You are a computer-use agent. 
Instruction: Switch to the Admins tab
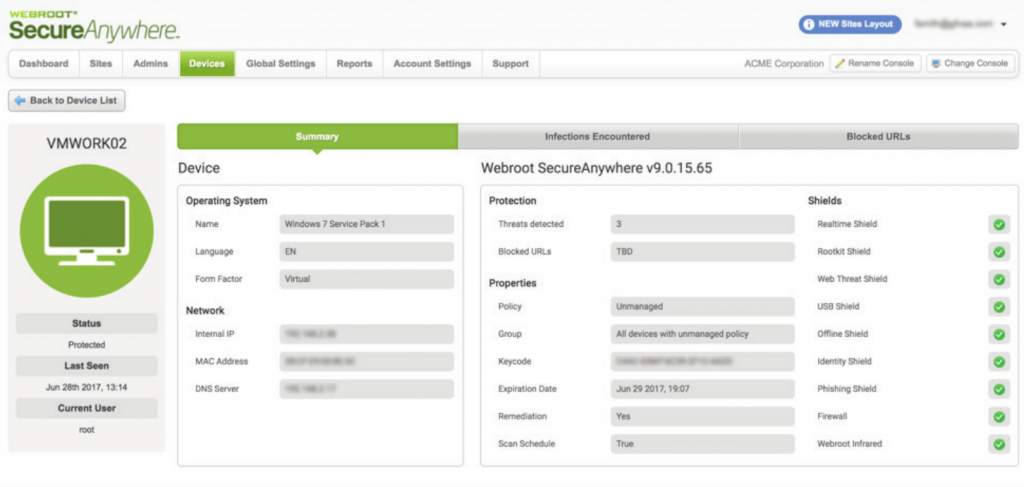pos(151,64)
